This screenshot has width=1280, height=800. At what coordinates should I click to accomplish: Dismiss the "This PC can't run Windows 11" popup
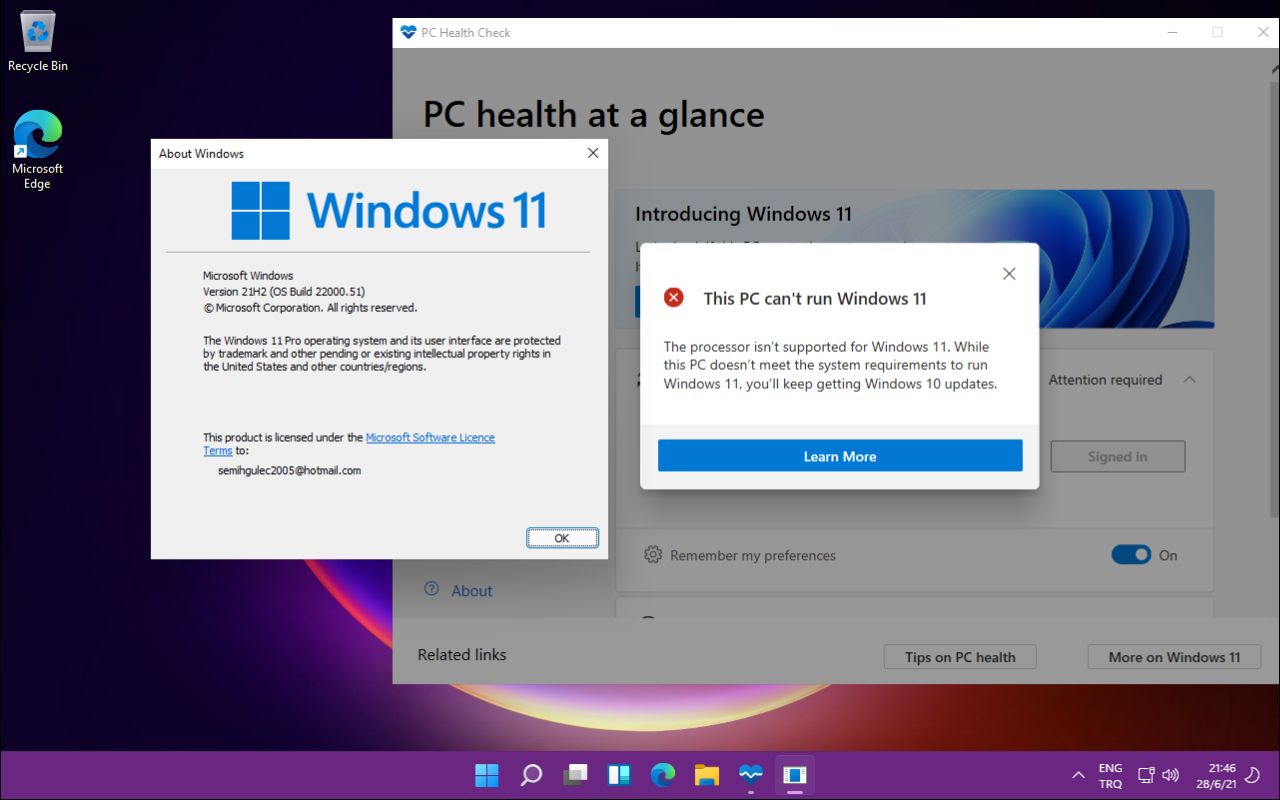pyautogui.click(x=1009, y=274)
